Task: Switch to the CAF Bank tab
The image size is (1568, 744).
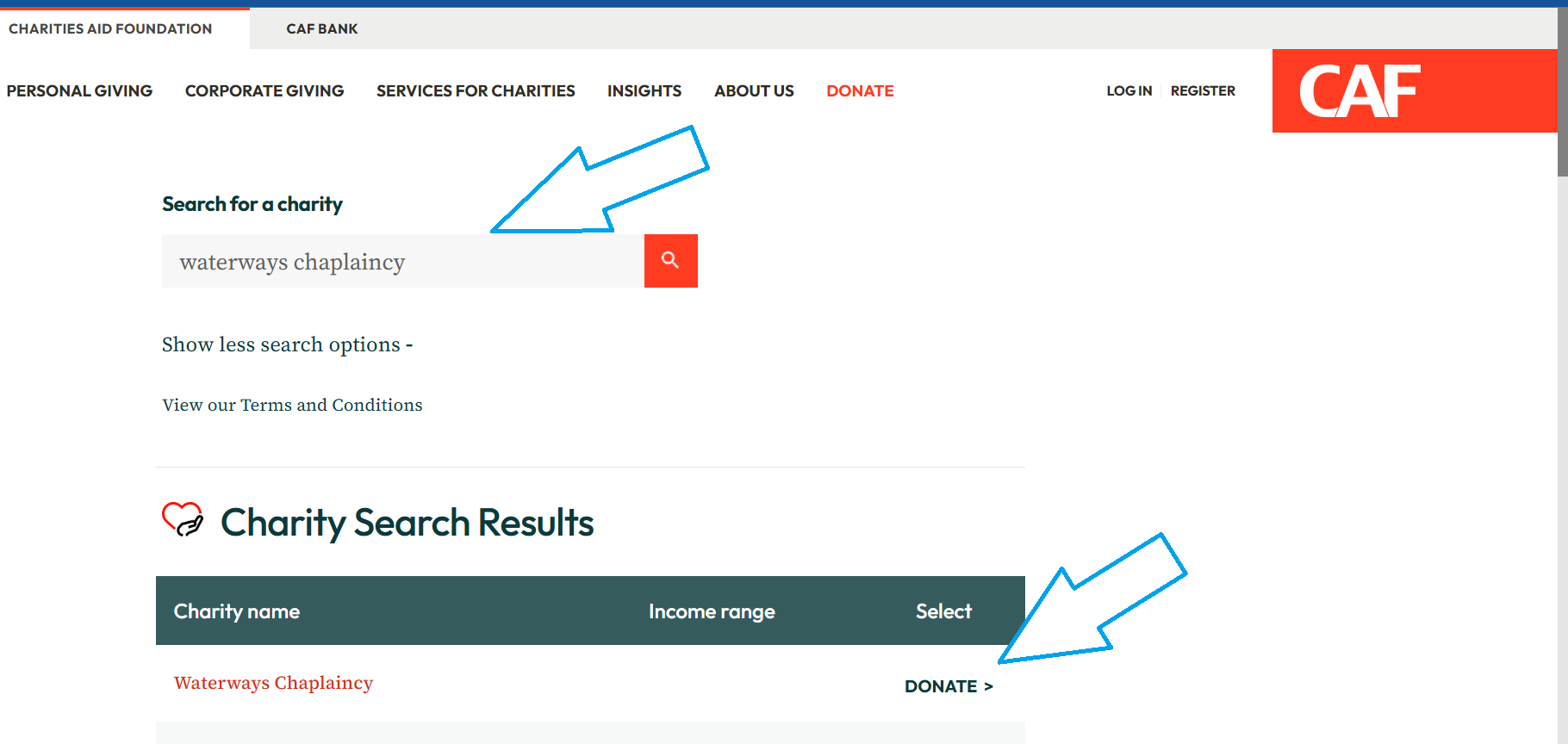Action: (322, 28)
